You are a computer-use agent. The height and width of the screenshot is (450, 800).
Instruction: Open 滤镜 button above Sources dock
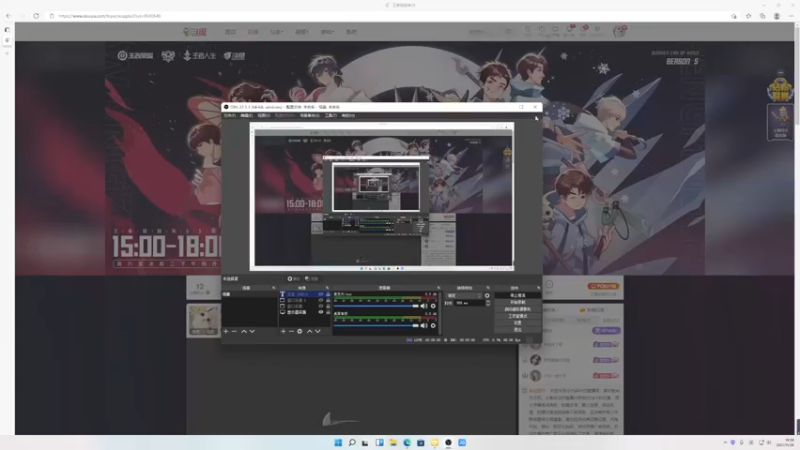click(311, 279)
